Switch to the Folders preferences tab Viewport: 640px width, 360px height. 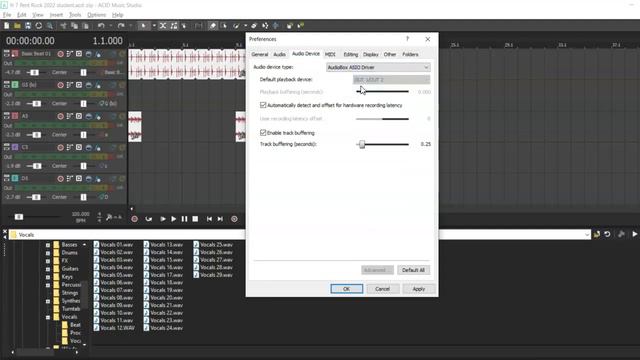[x=410, y=54]
